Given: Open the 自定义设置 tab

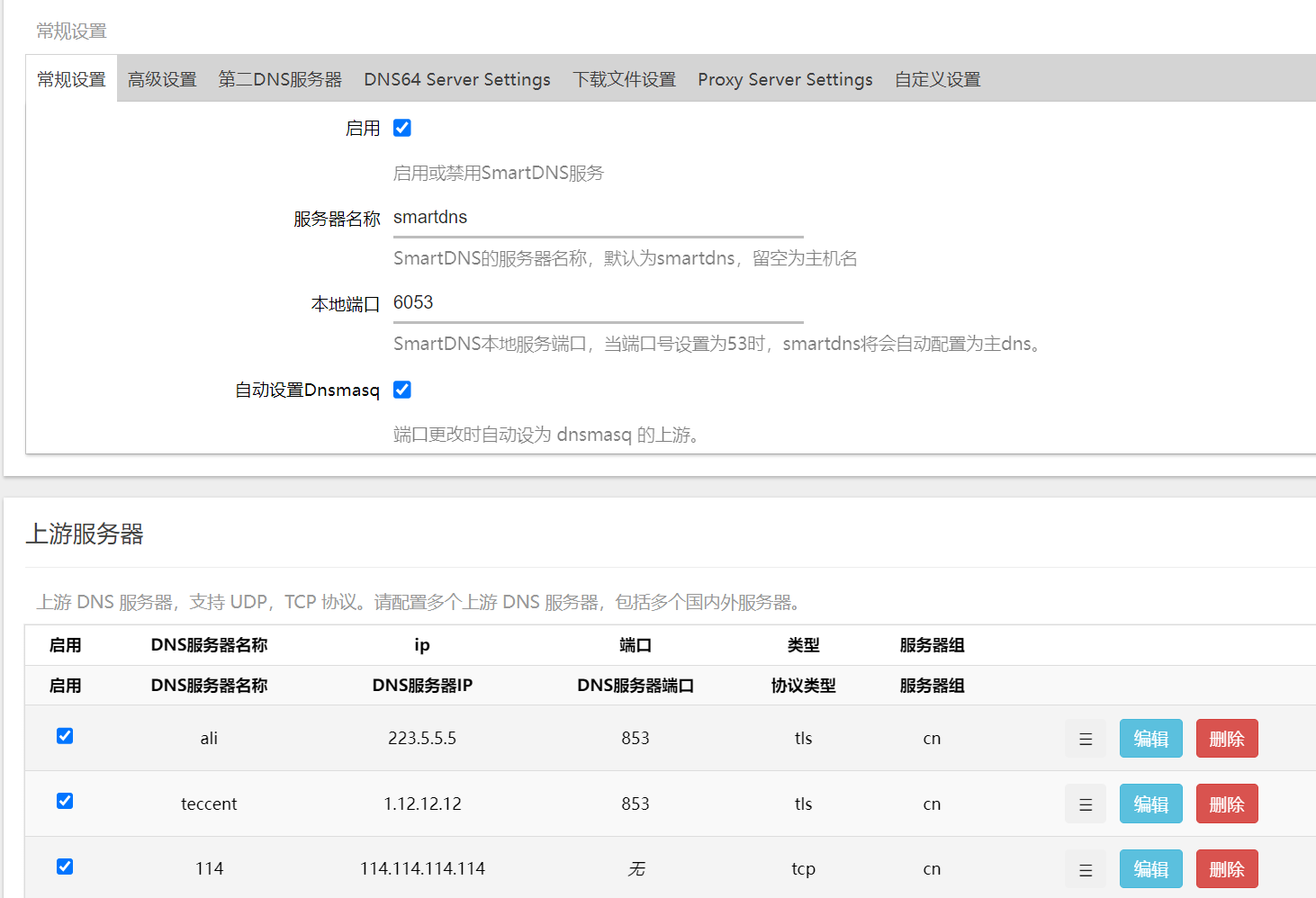Looking at the screenshot, I should tap(937, 79).
